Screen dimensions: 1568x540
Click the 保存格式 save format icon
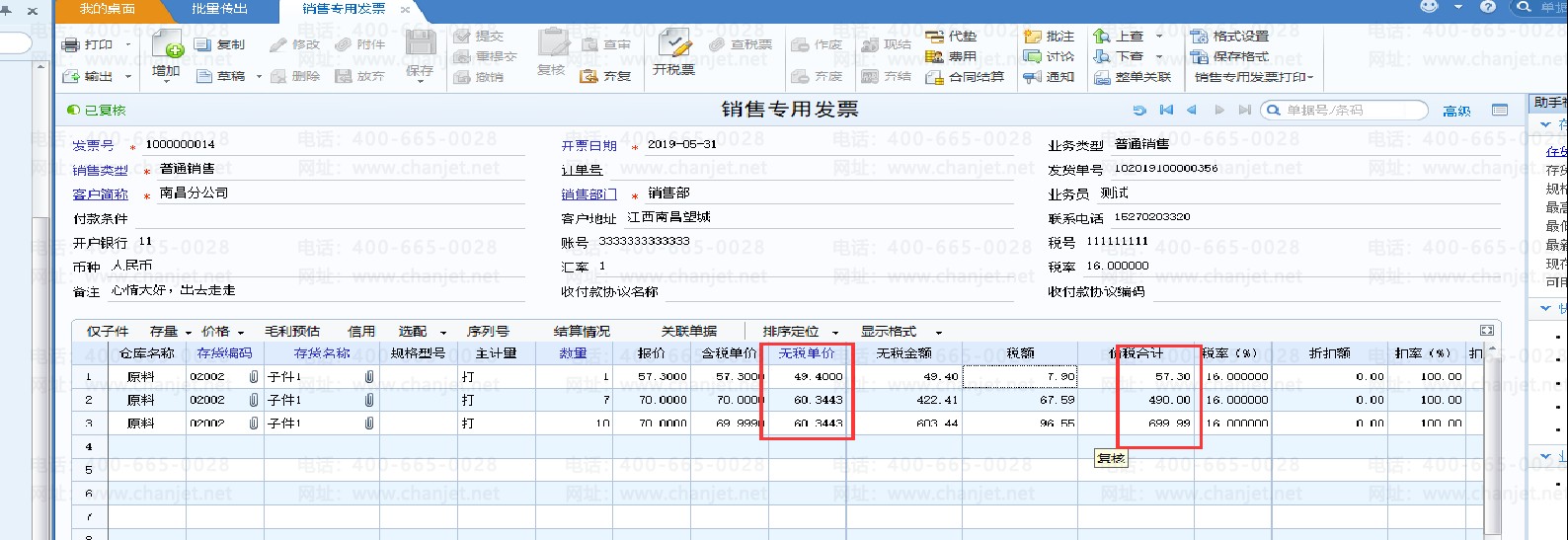click(1200, 56)
